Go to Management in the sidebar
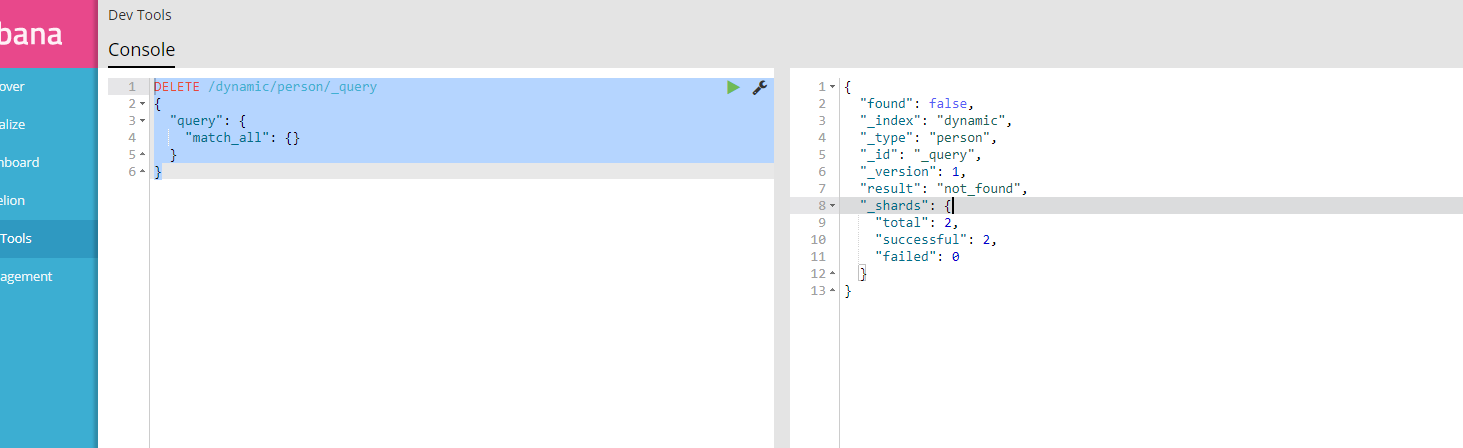This screenshot has height=448, width=1463. tap(48, 277)
